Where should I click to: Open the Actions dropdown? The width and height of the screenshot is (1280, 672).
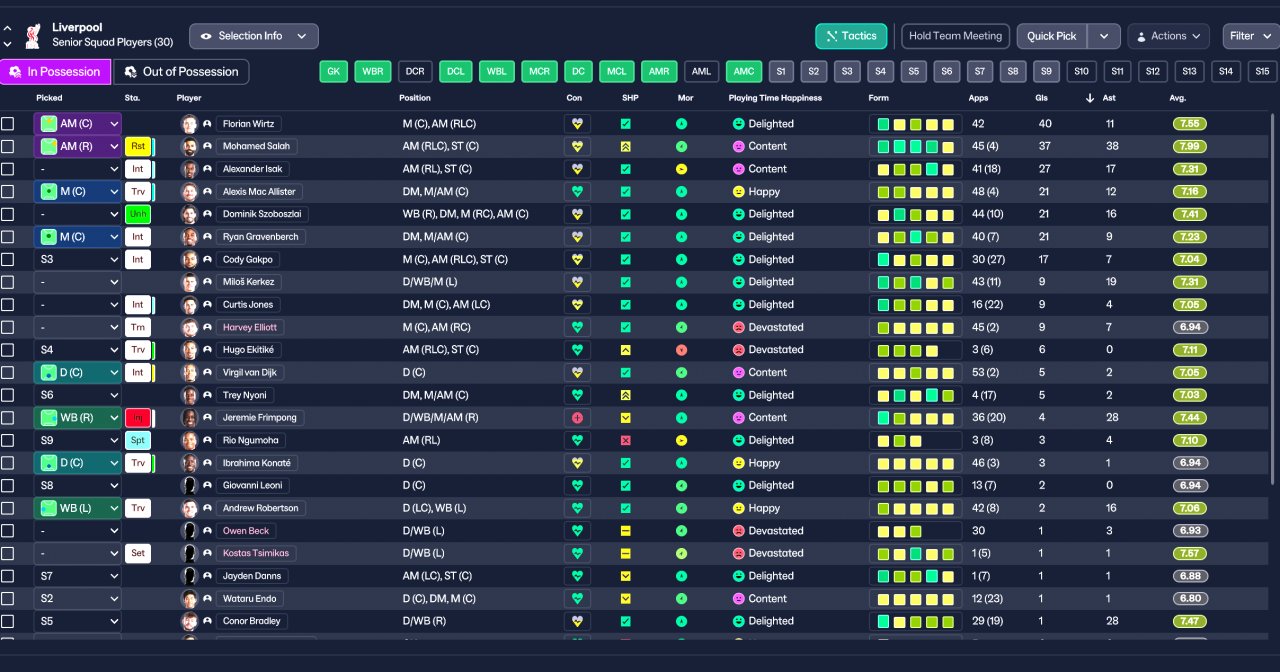[x=1168, y=36]
